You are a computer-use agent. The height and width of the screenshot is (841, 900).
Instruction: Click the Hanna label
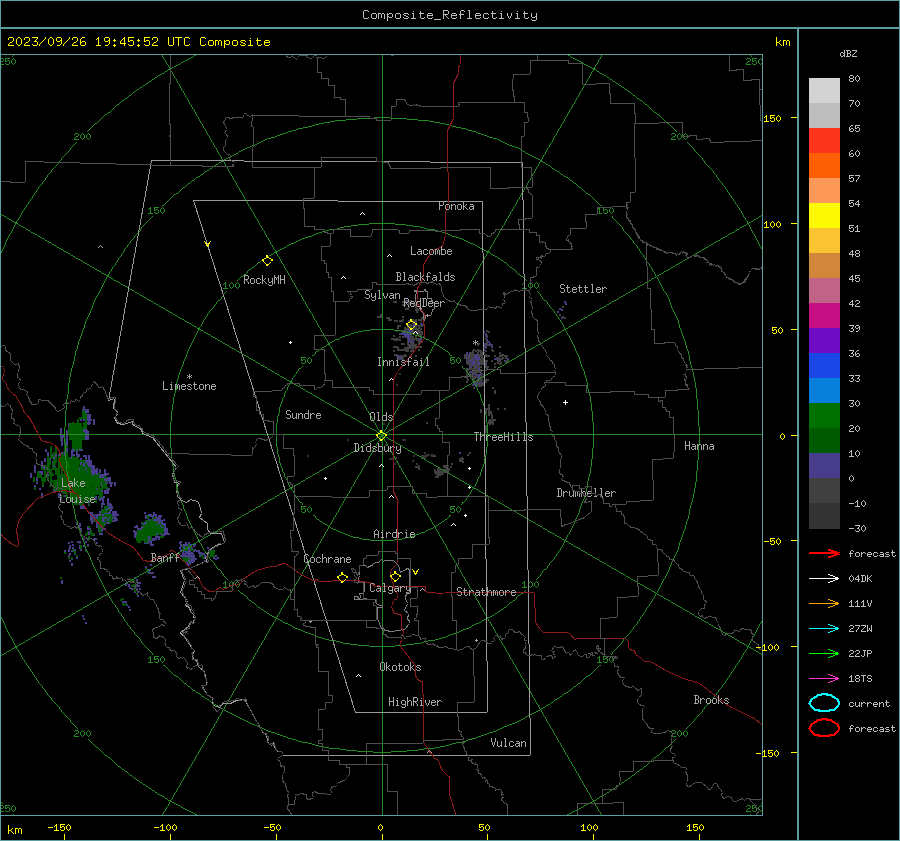(x=699, y=446)
